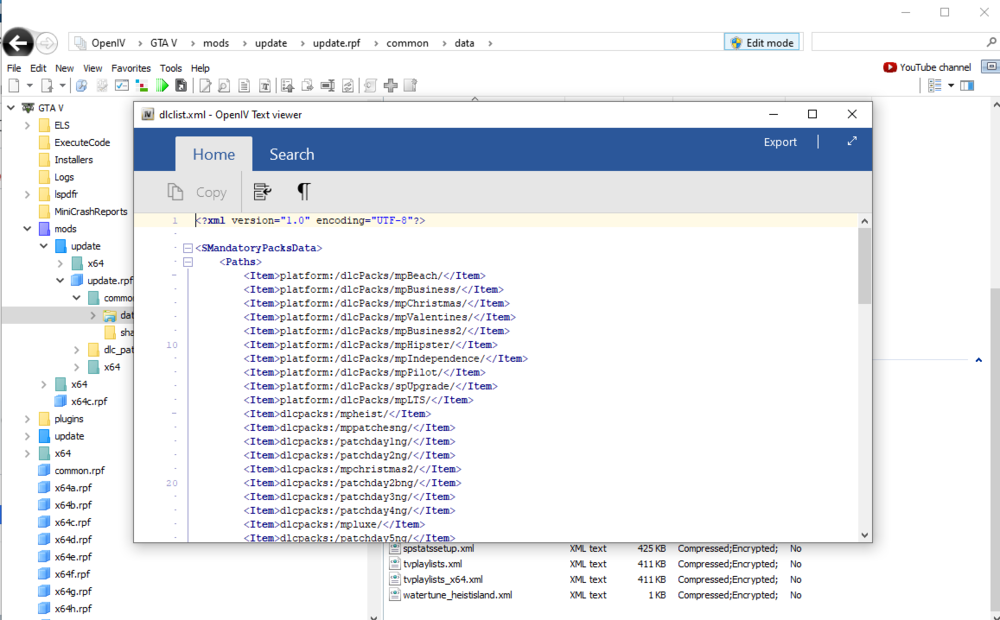Open the search magnifier in the address bar
Image resolution: width=1000 pixels, height=620 pixels.
coord(989,42)
